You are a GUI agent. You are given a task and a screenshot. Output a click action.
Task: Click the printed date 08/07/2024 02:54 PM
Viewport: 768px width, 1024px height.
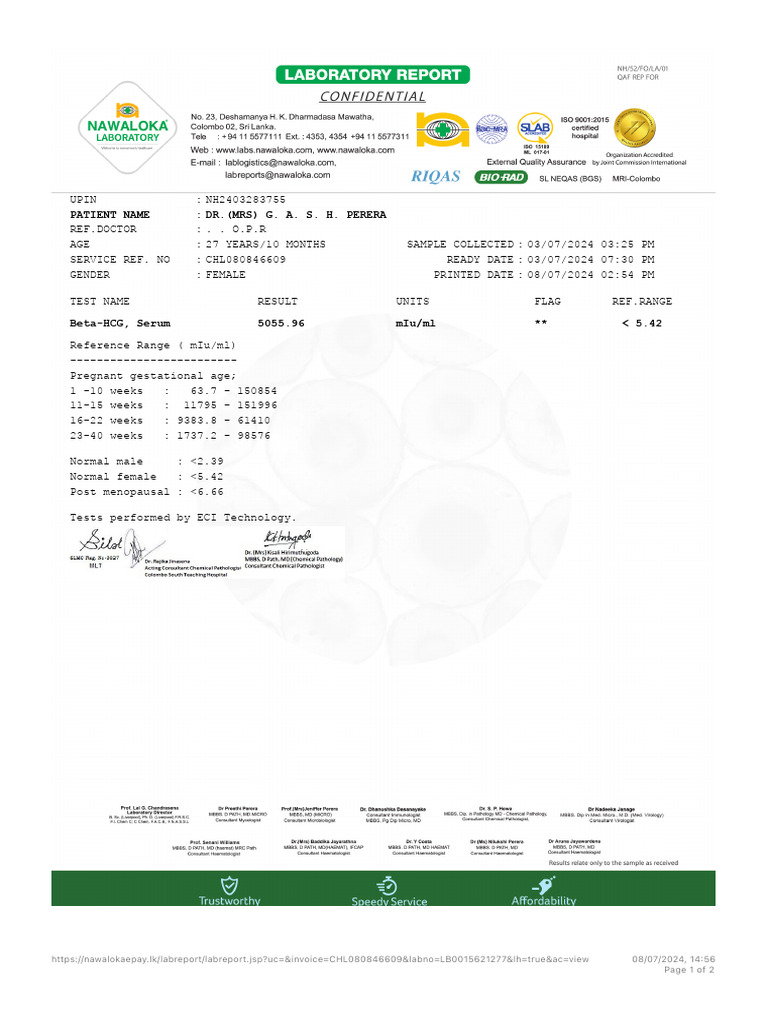pos(591,275)
